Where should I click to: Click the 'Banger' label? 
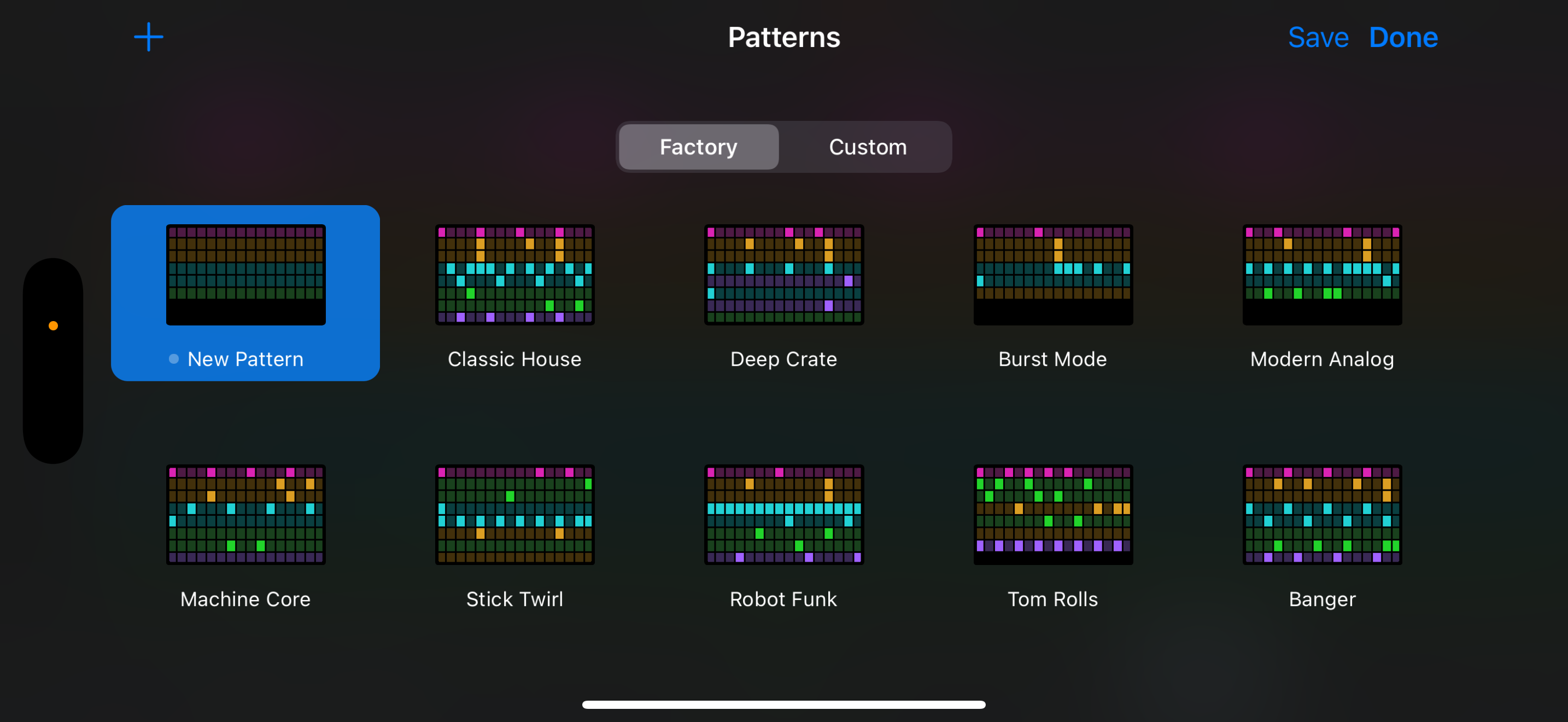[1322, 599]
